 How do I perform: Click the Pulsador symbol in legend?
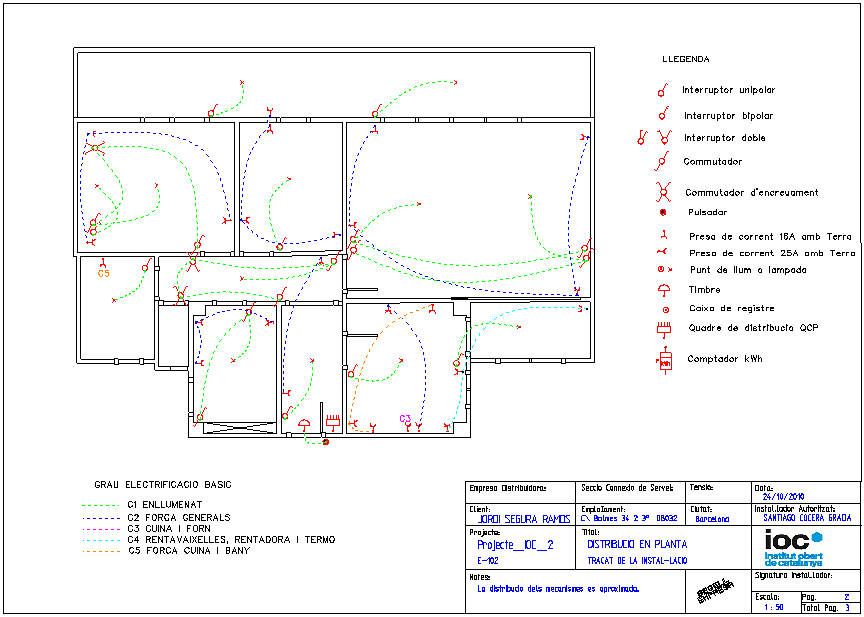pyautogui.click(x=662, y=212)
